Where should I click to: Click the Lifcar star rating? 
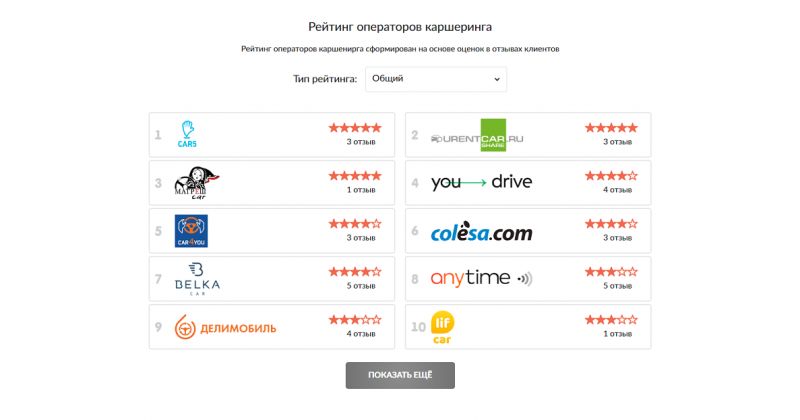click(611, 320)
